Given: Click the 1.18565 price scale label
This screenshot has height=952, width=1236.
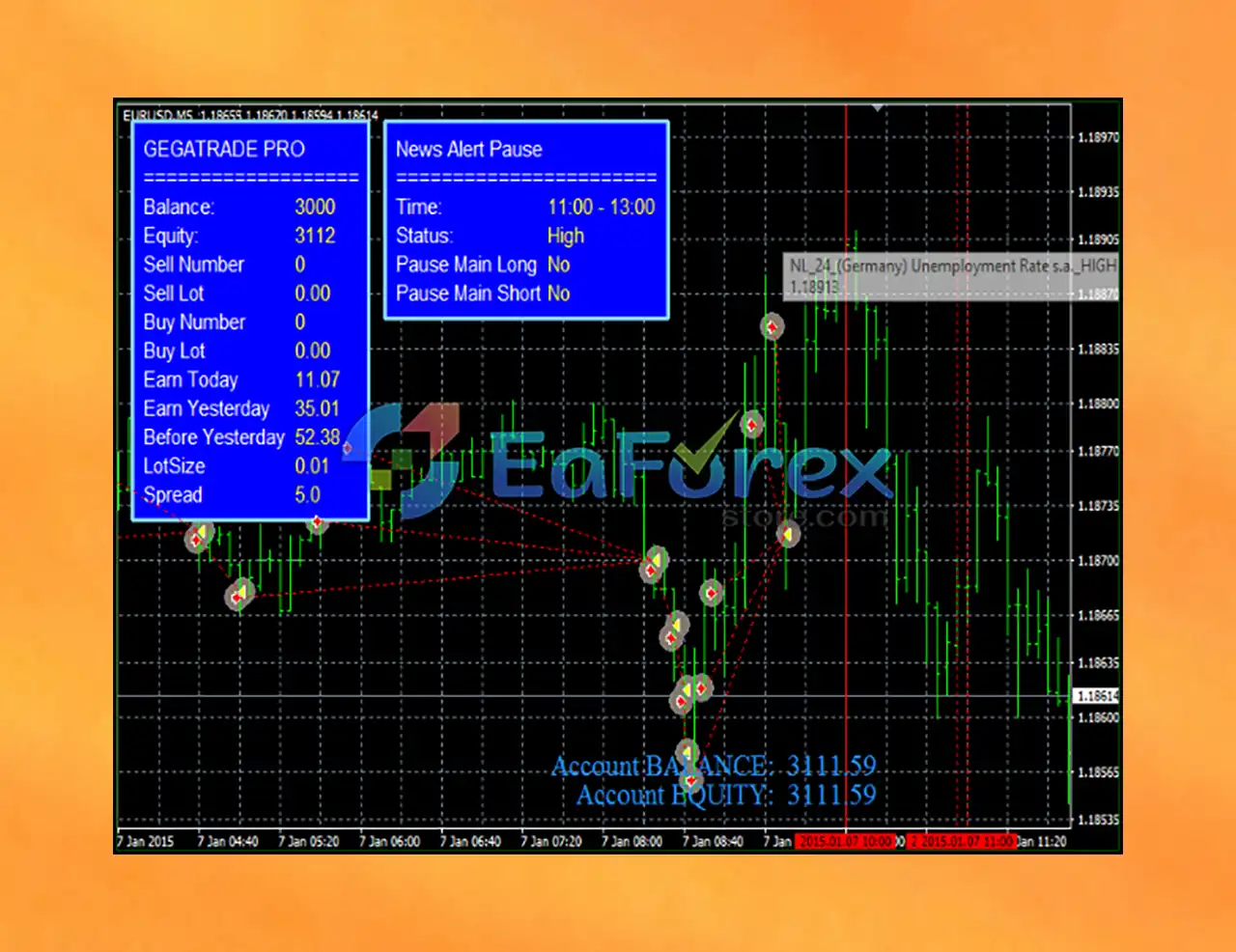Looking at the screenshot, I should pyautogui.click(x=1098, y=772).
